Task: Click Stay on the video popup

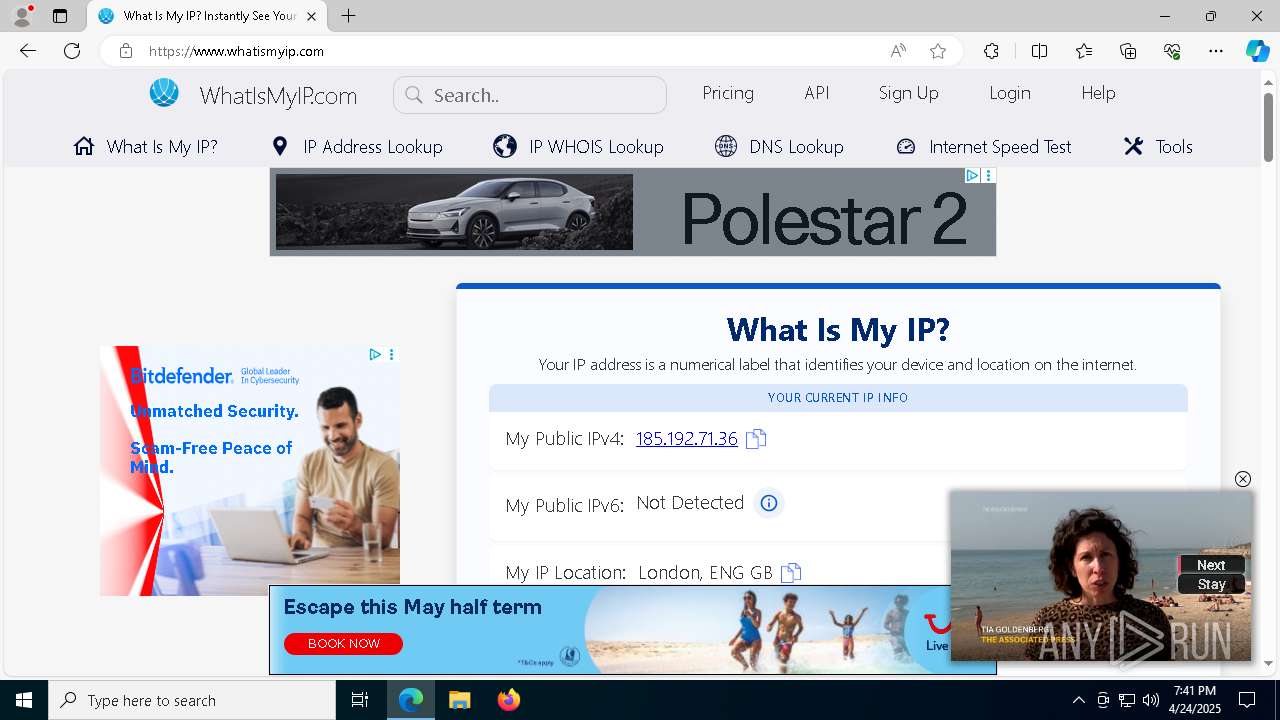Action: pyautogui.click(x=1211, y=584)
